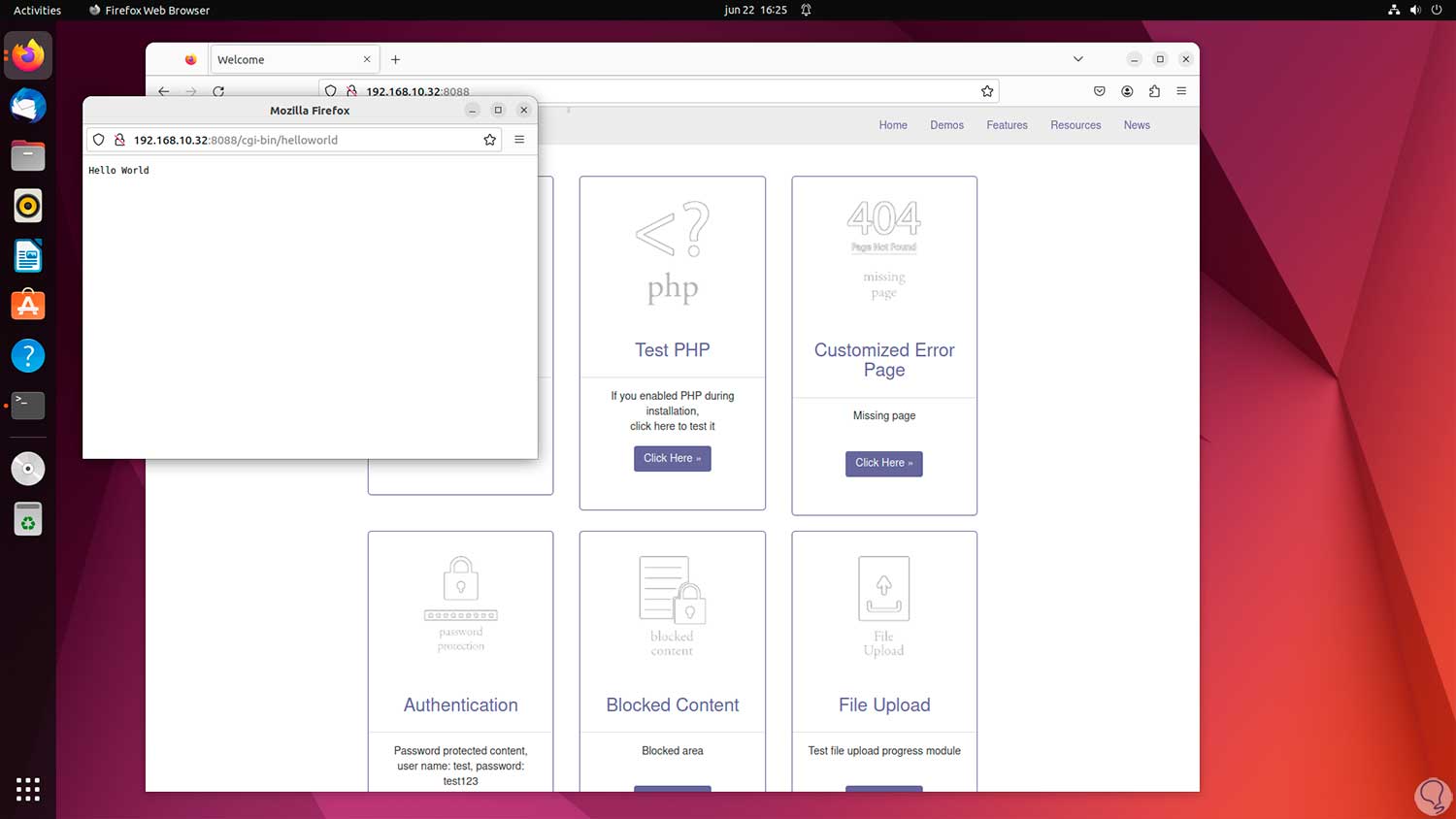The image size is (1456, 819).
Task: Reload the page in the main Firefox window
Action: (218, 91)
